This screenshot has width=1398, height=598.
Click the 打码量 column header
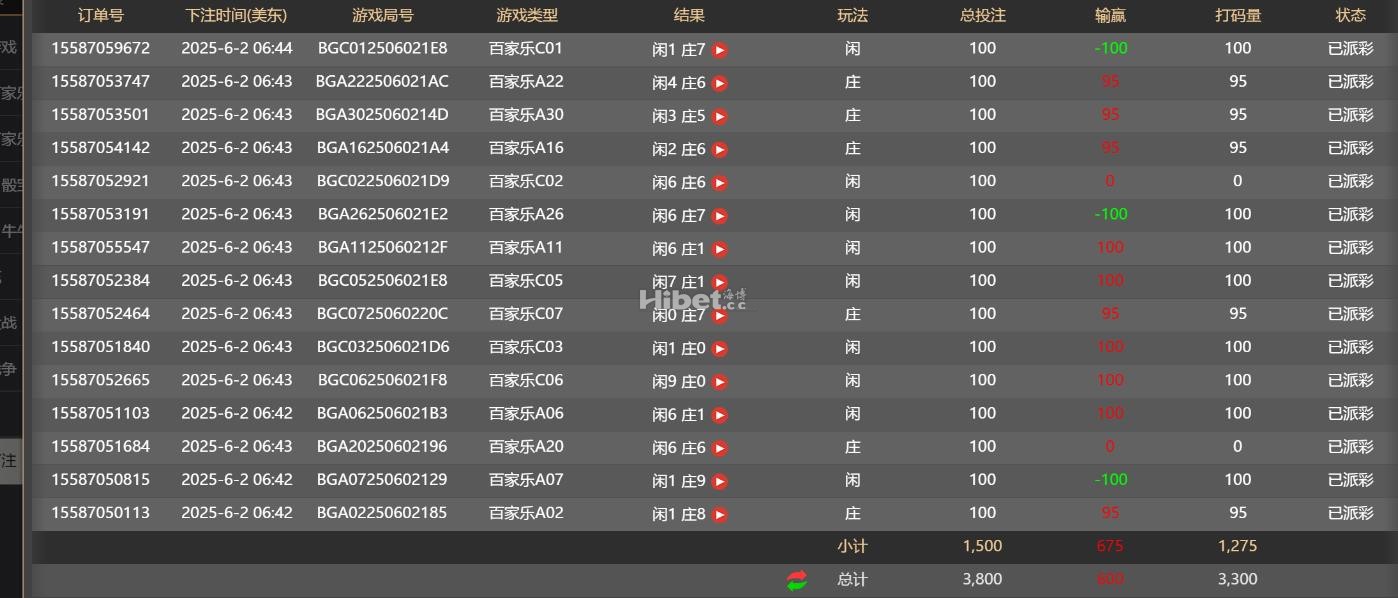[1237, 15]
